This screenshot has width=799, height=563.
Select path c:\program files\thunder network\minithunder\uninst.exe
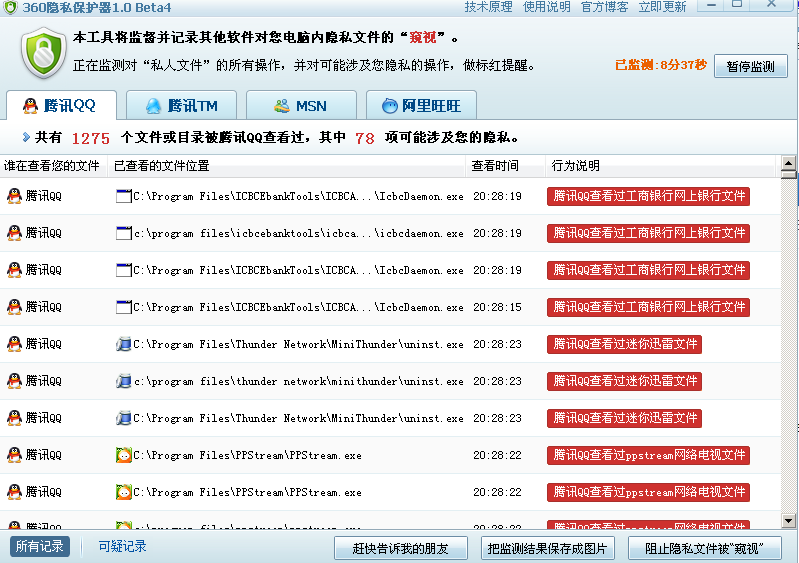[x=299, y=381]
